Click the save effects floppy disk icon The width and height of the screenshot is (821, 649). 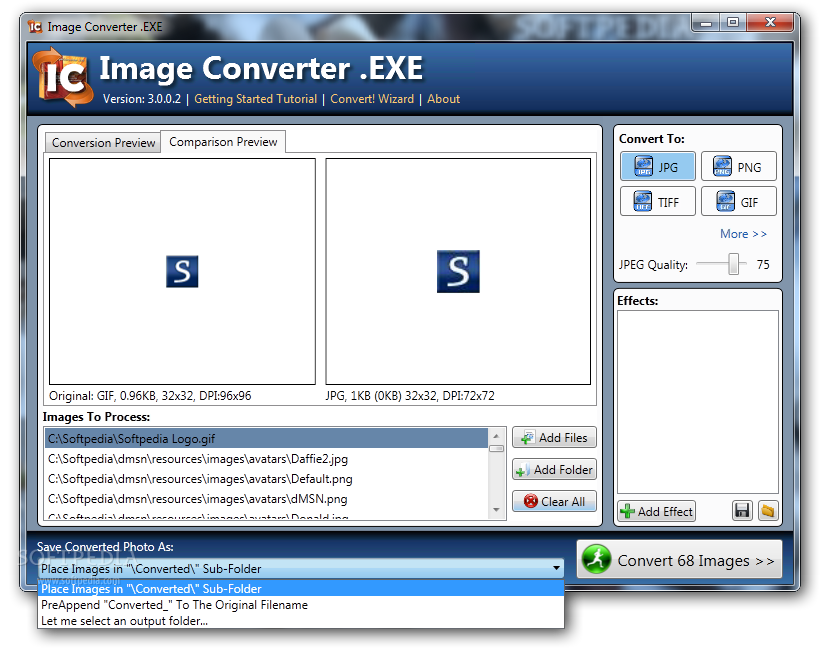click(742, 510)
